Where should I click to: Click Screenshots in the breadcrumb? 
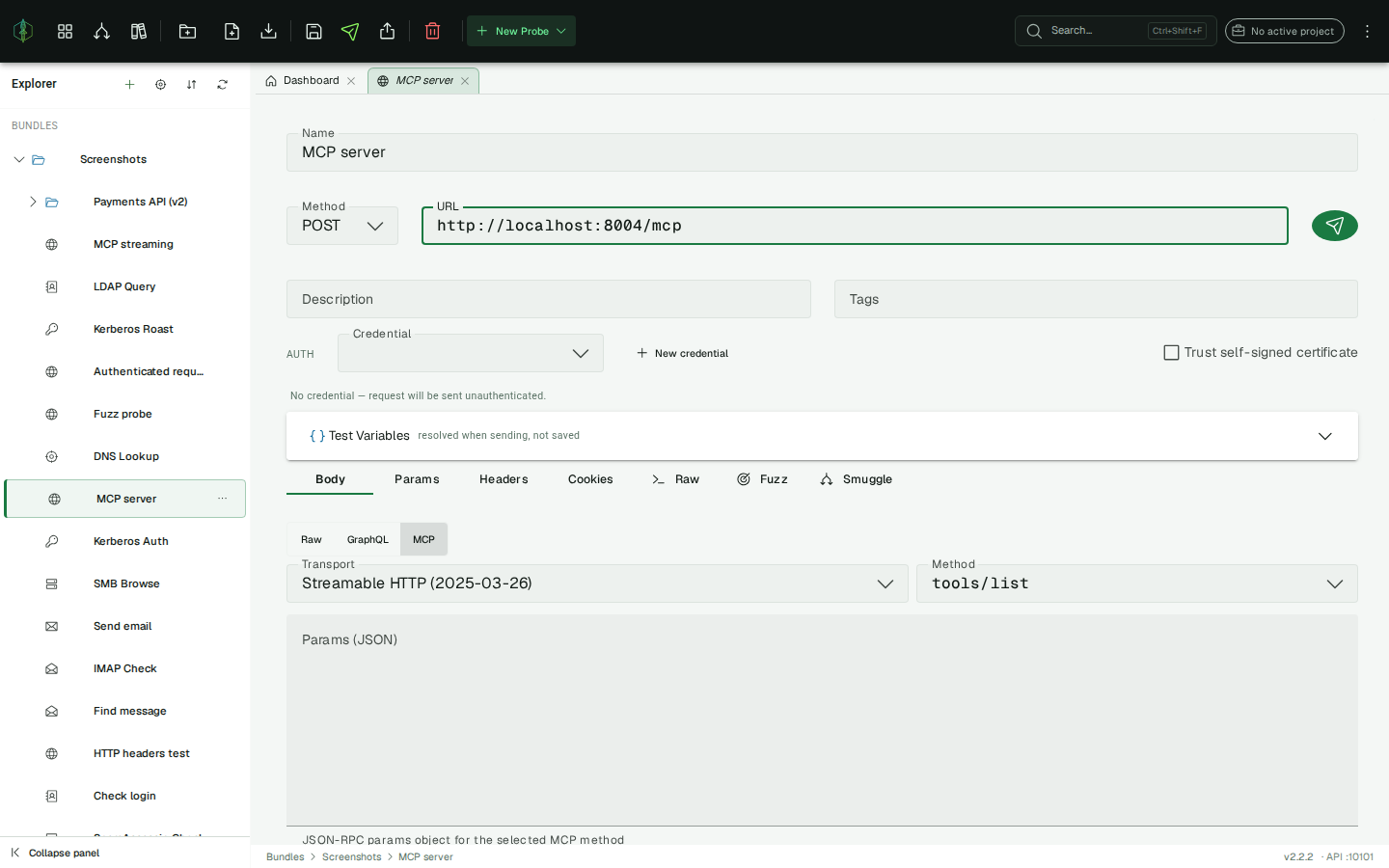[352, 856]
